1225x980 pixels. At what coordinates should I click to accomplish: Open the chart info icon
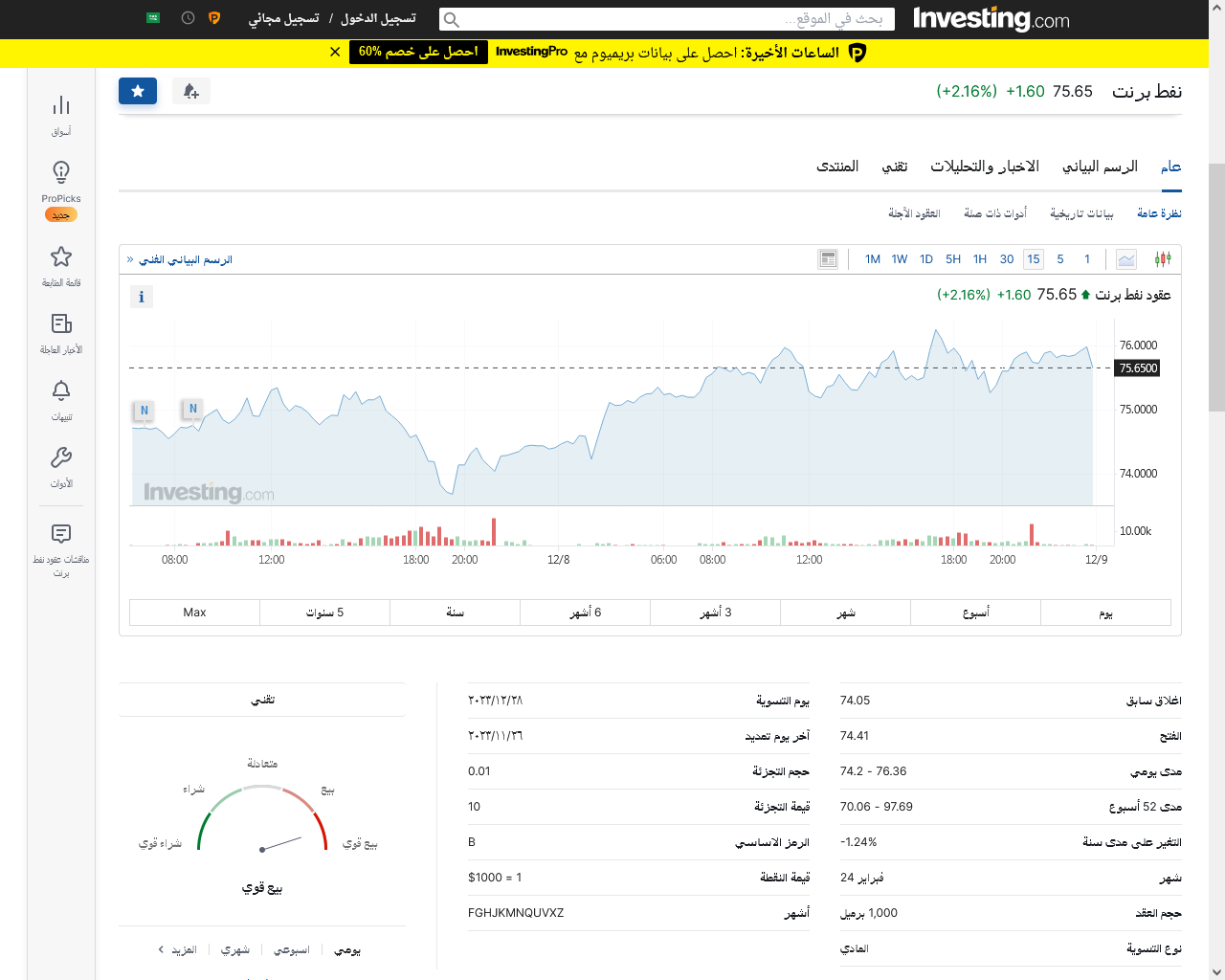click(x=142, y=297)
